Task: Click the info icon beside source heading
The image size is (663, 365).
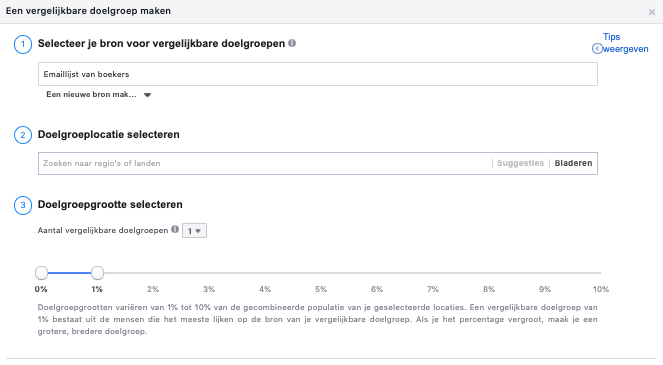Action: pos(292,43)
